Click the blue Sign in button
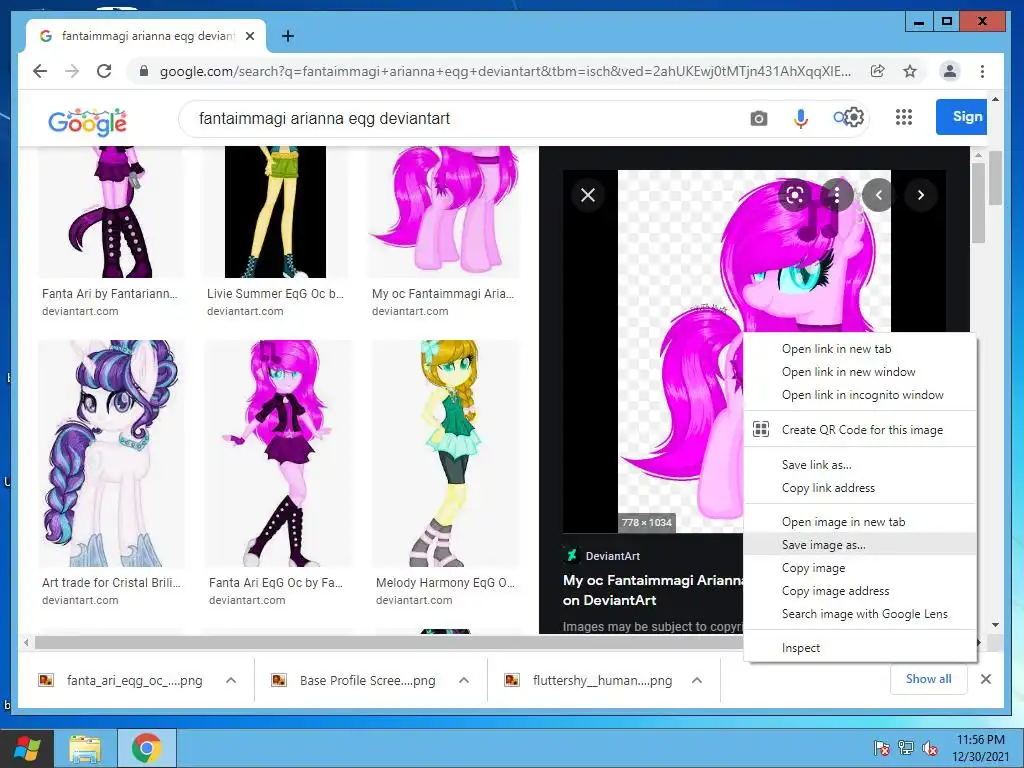 [x=961, y=117]
